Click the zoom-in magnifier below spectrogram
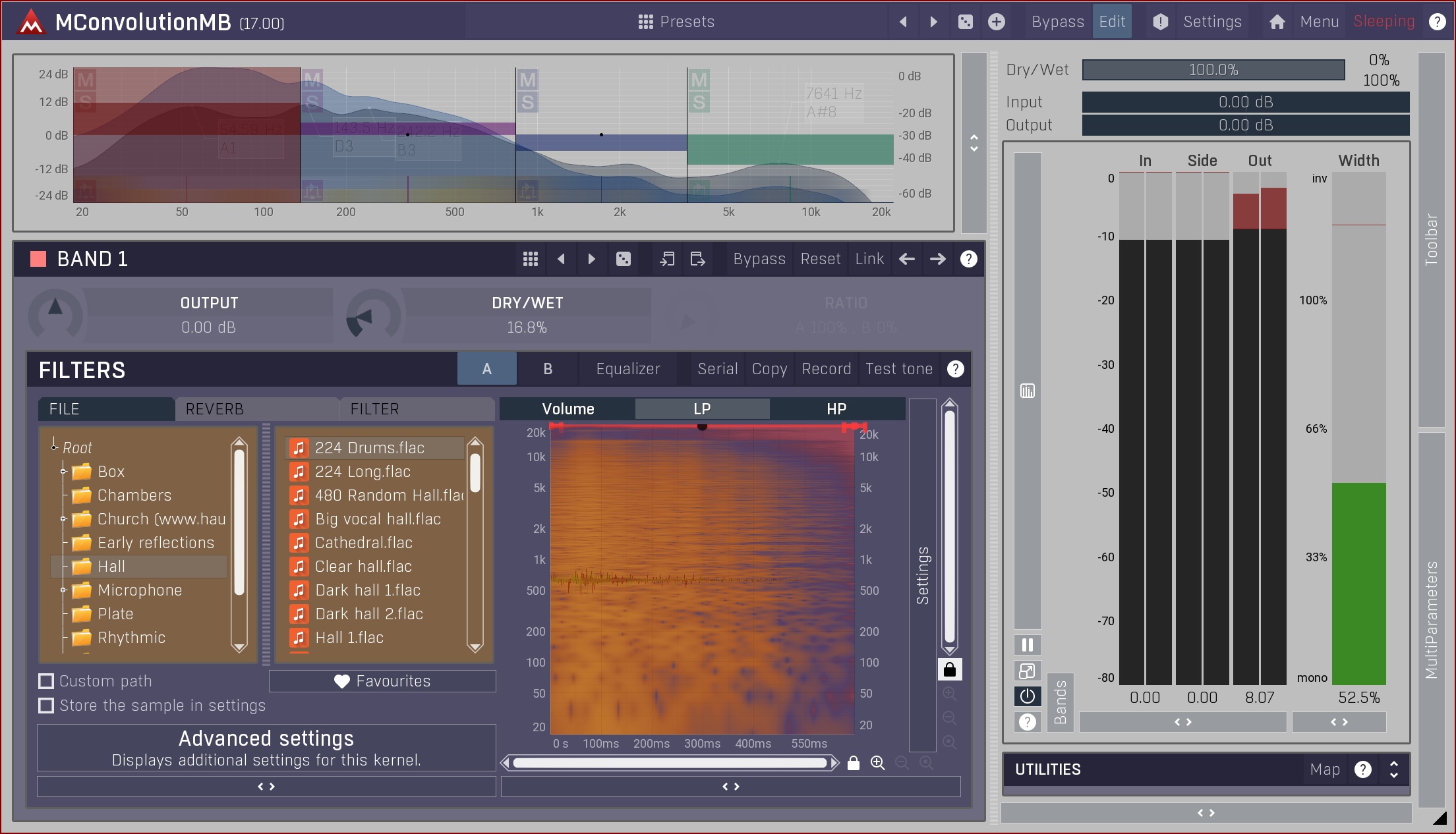This screenshot has width=1456, height=834. pyautogui.click(x=877, y=763)
